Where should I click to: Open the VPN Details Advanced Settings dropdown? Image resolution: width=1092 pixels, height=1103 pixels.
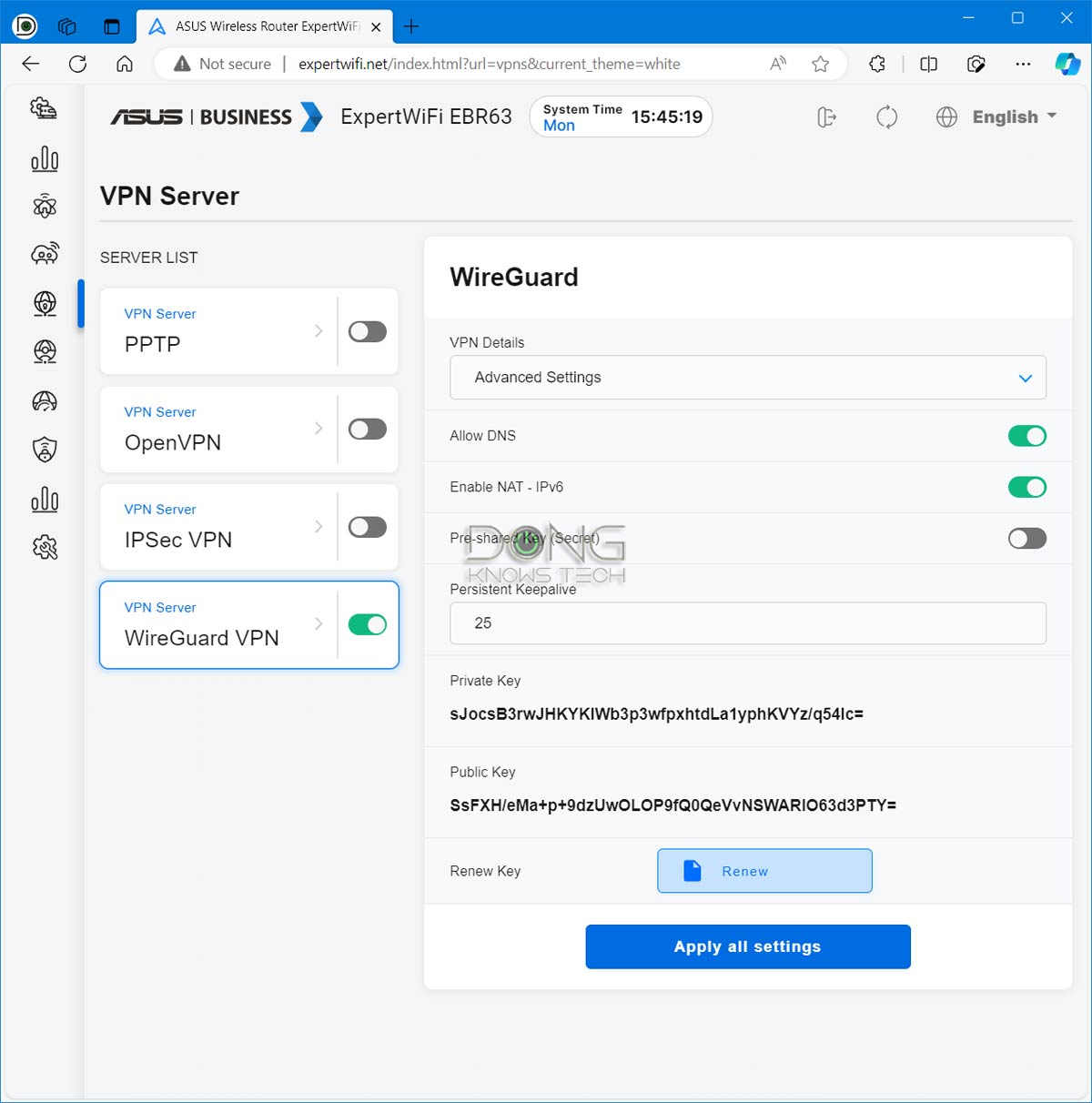(748, 378)
